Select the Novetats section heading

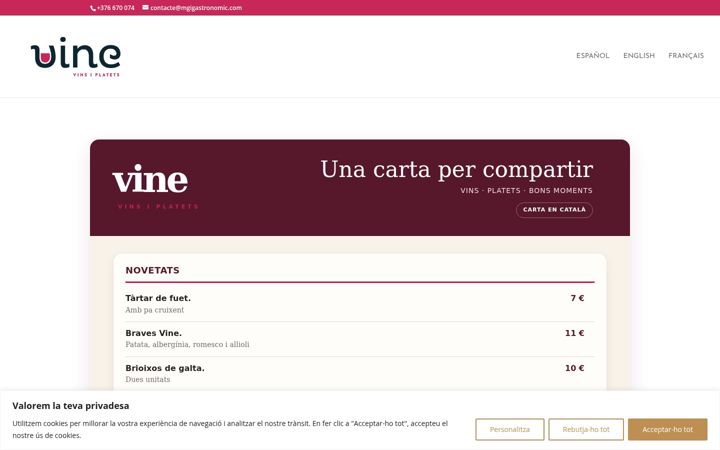click(152, 270)
